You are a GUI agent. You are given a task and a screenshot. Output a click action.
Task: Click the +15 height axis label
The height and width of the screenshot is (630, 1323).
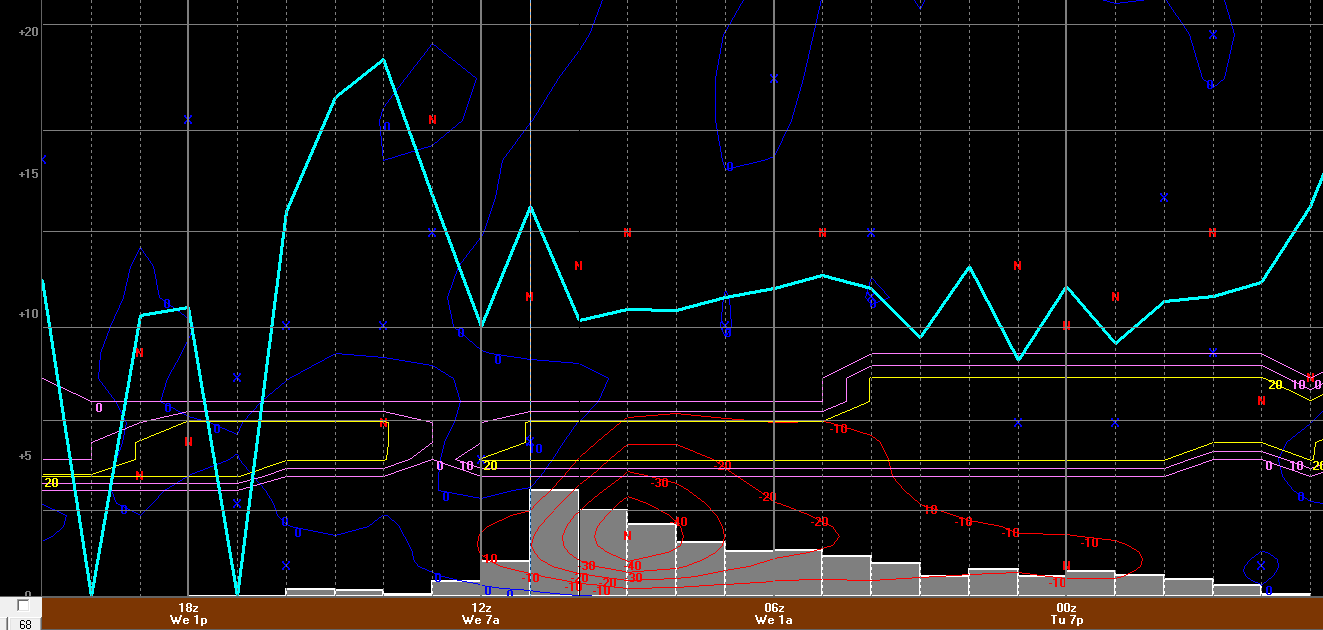[x=28, y=174]
